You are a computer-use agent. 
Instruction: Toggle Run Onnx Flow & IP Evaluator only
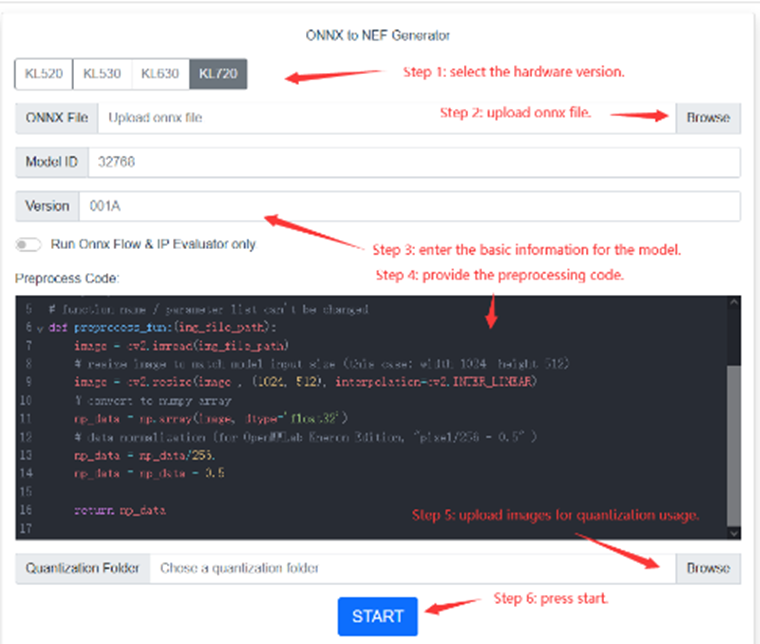[x=28, y=244]
